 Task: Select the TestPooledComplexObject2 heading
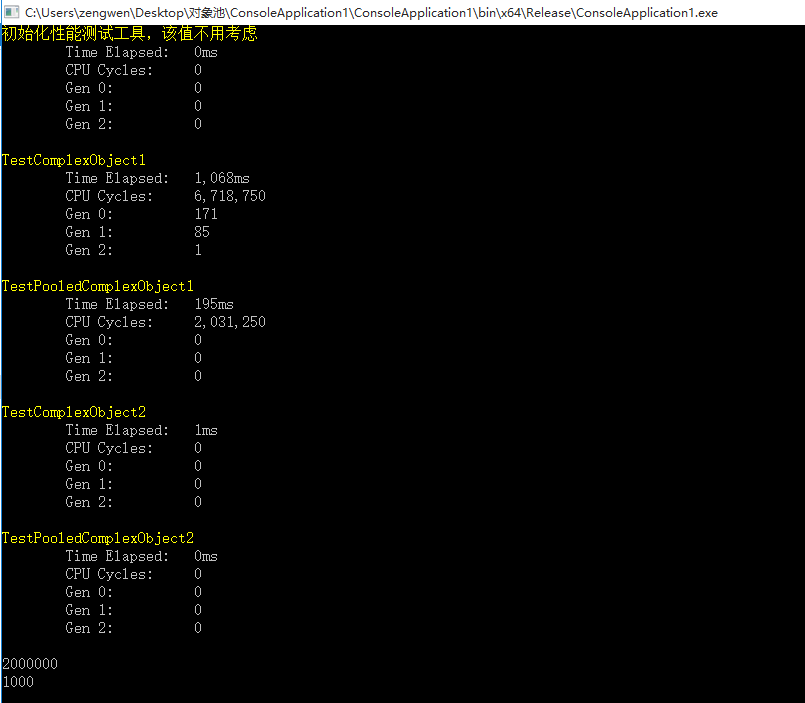coord(98,538)
